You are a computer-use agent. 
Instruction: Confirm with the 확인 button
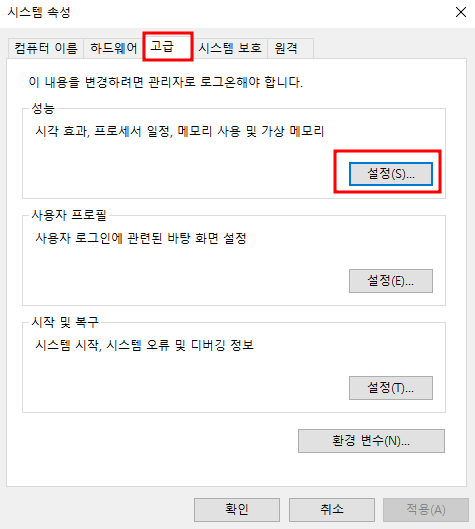click(237, 510)
